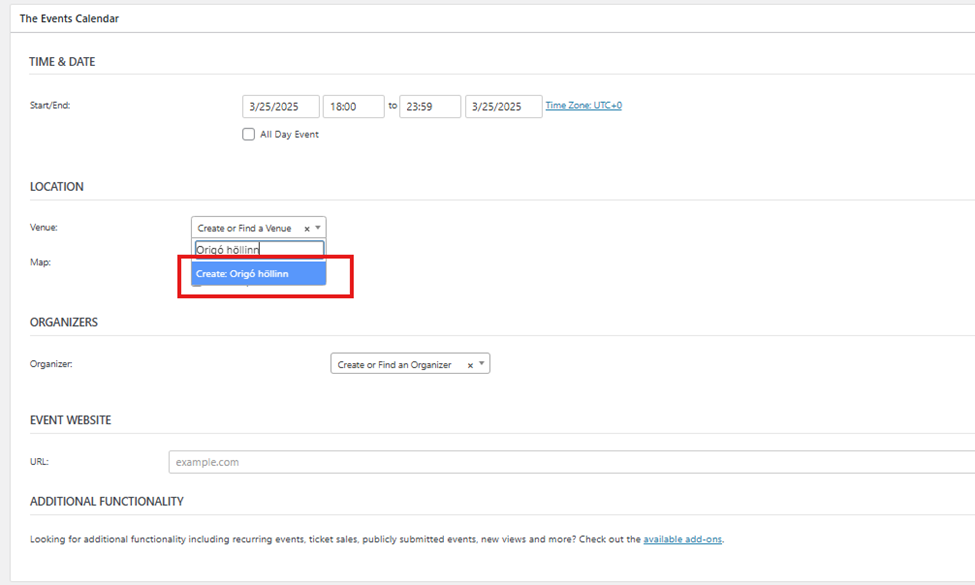The width and height of the screenshot is (975, 585).
Task: Click the event website URL input
Action: click(x=570, y=462)
